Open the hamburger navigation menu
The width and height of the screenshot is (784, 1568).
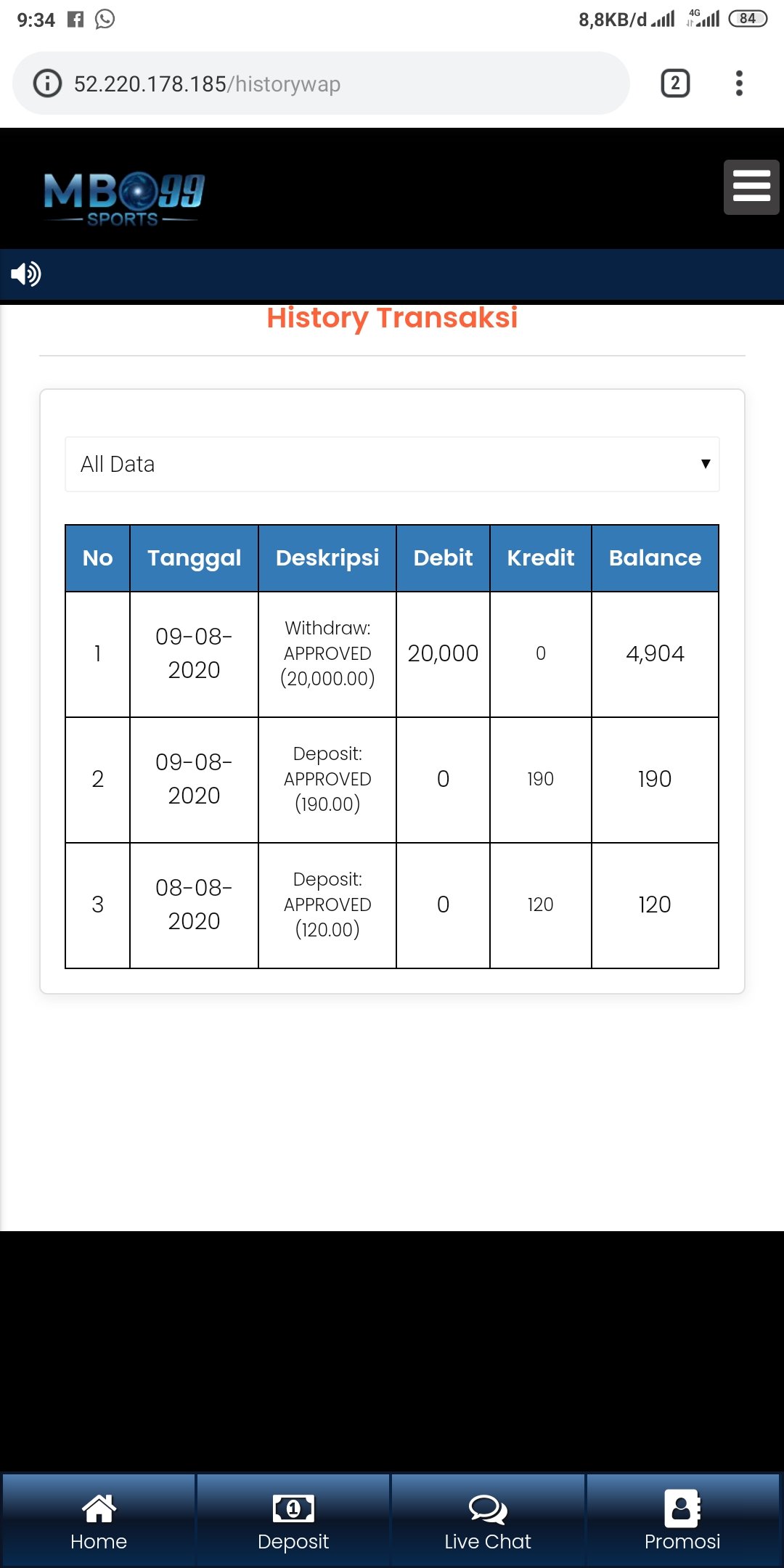(x=751, y=187)
